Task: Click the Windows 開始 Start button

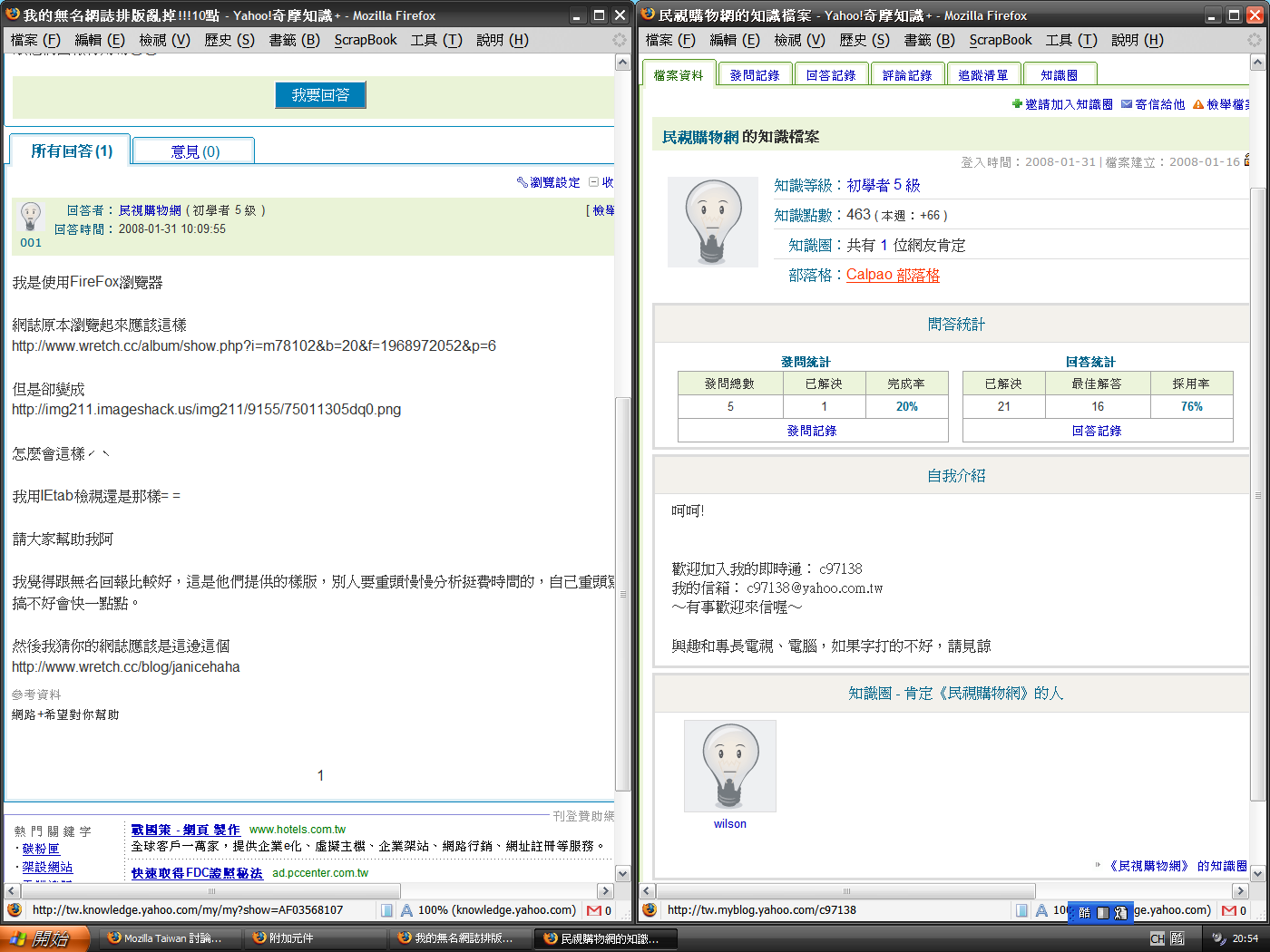Action: [x=44, y=938]
